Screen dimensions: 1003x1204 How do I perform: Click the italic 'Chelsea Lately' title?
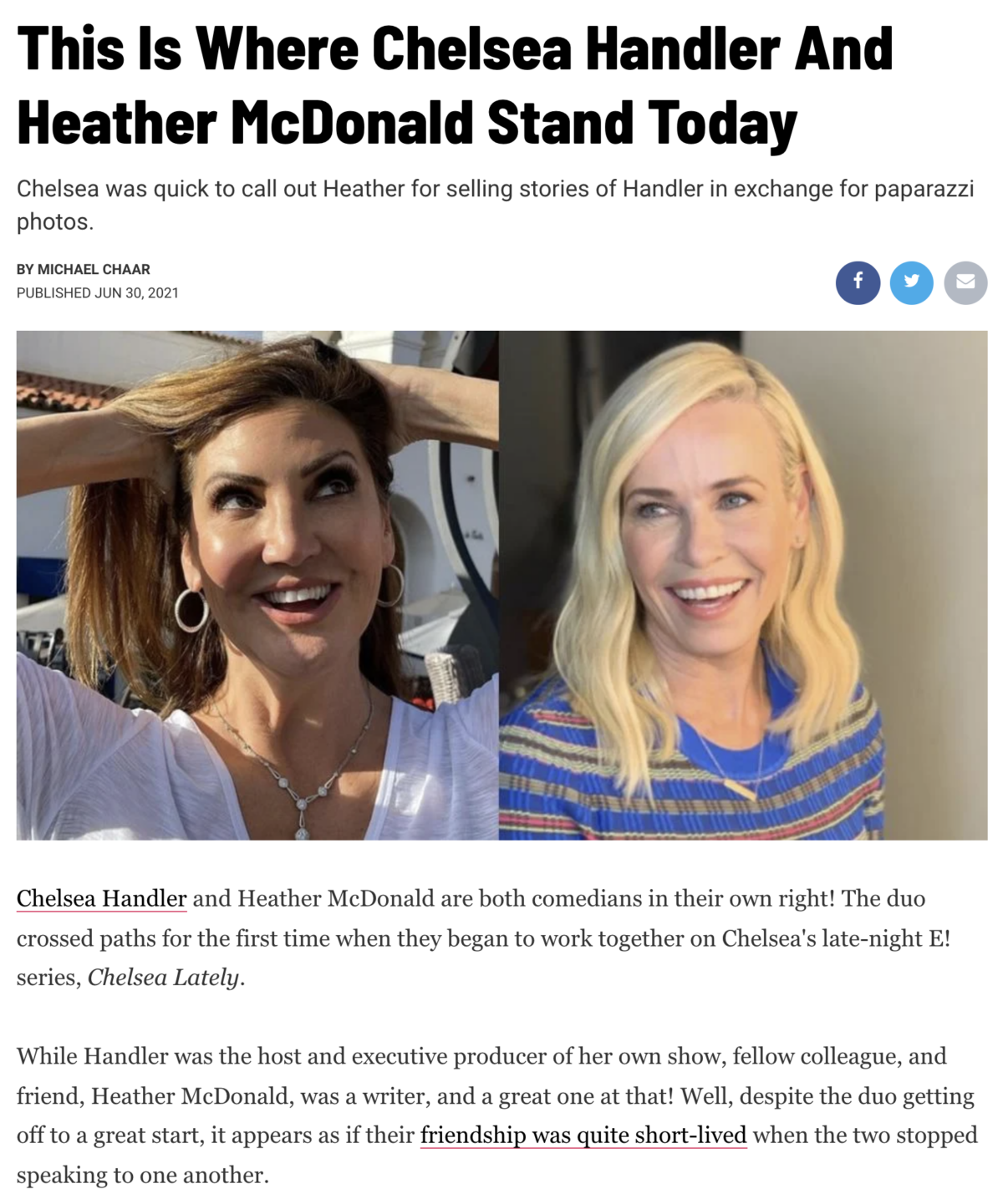(x=164, y=977)
